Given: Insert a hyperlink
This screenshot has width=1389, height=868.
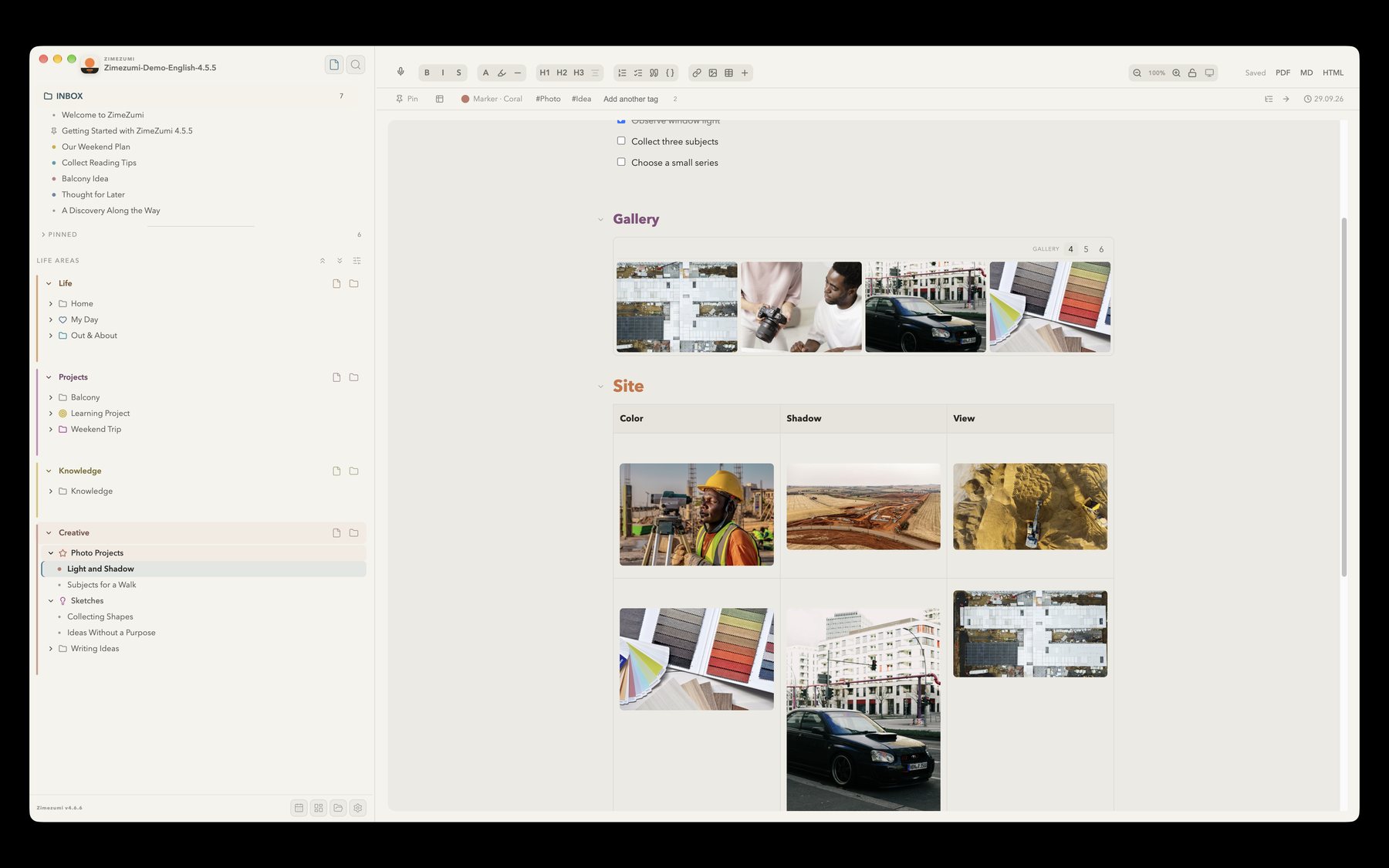Looking at the screenshot, I should pyautogui.click(x=697, y=73).
